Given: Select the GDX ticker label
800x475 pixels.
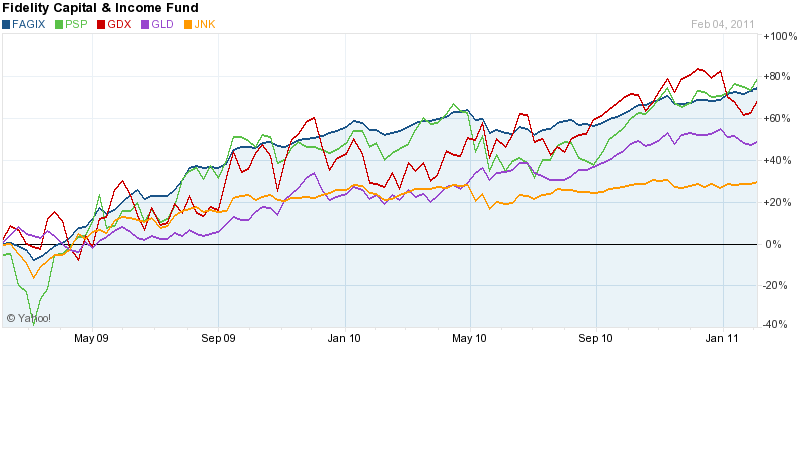Looking at the screenshot, I should coord(119,24).
